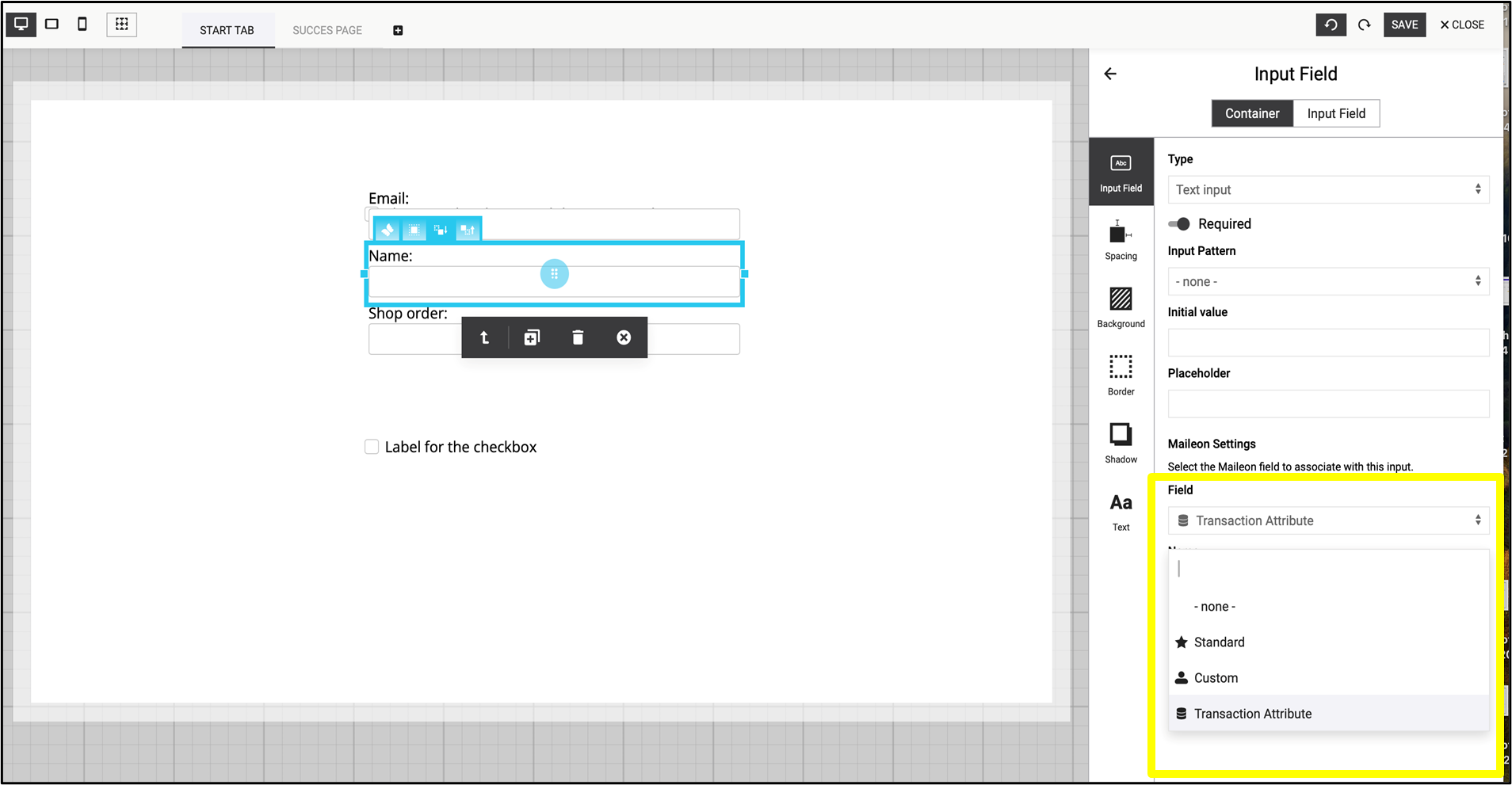1512x785 pixels.
Task: Redo the last change
Action: [1365, 25]
